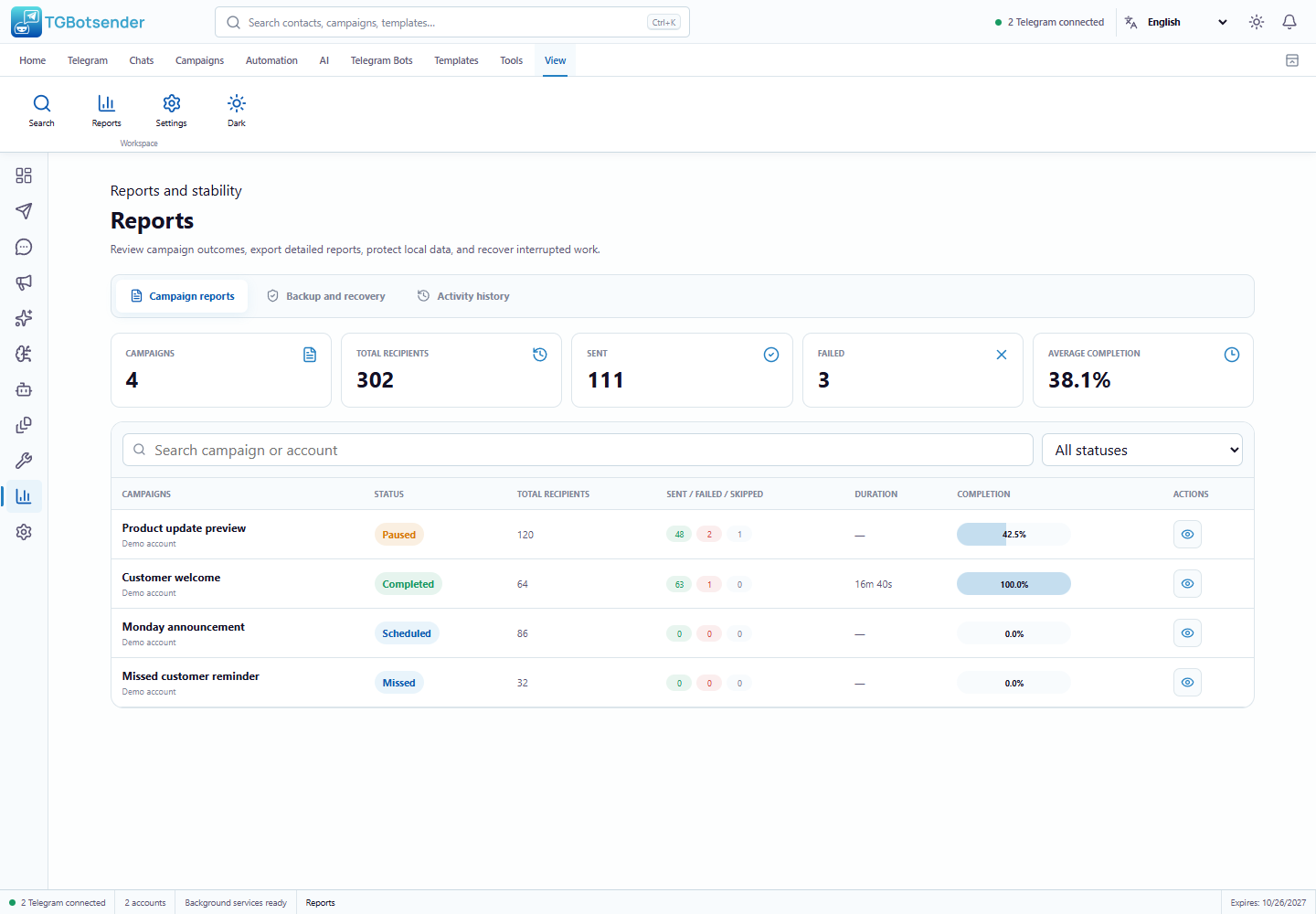This screenshot has width=1316, height=914.
Task: Open the Automation menu
Action: pyautogui.click(x=271, y=60)
